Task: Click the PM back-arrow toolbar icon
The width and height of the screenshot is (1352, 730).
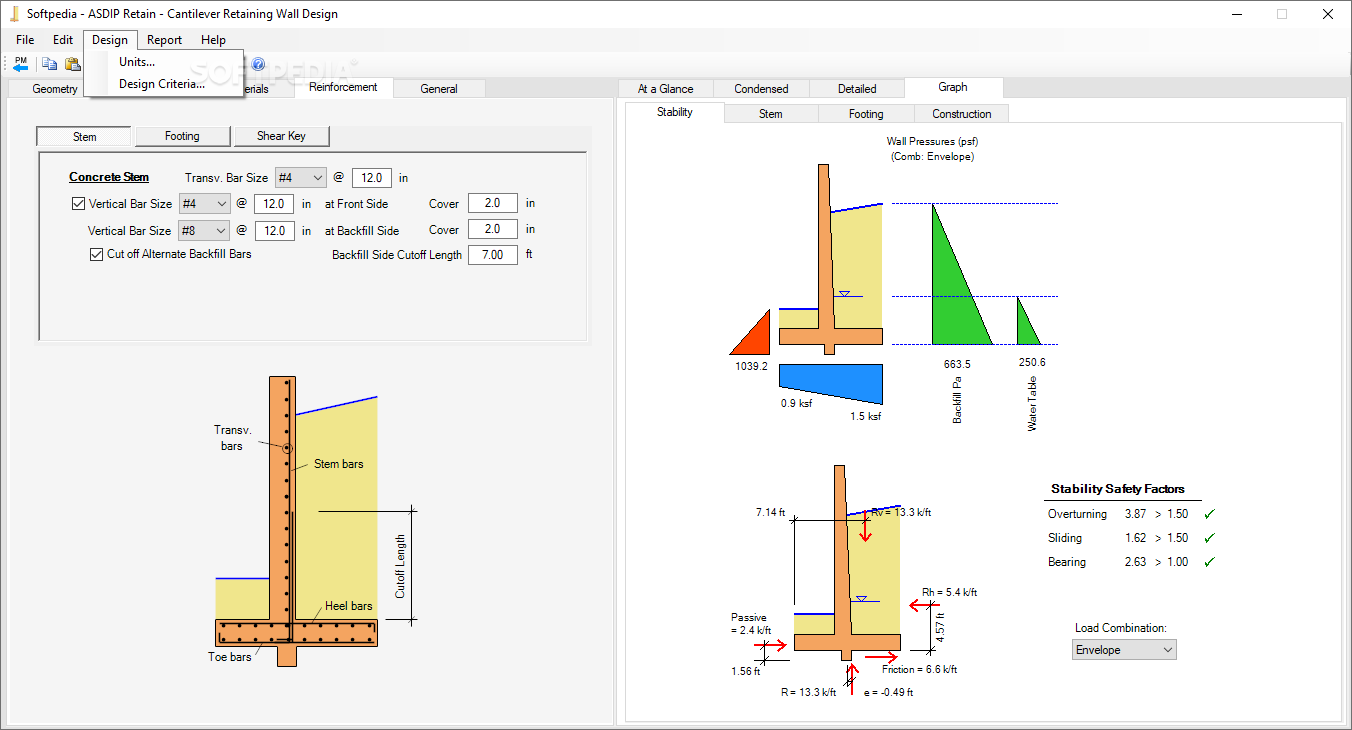Action: pos(20,64)
